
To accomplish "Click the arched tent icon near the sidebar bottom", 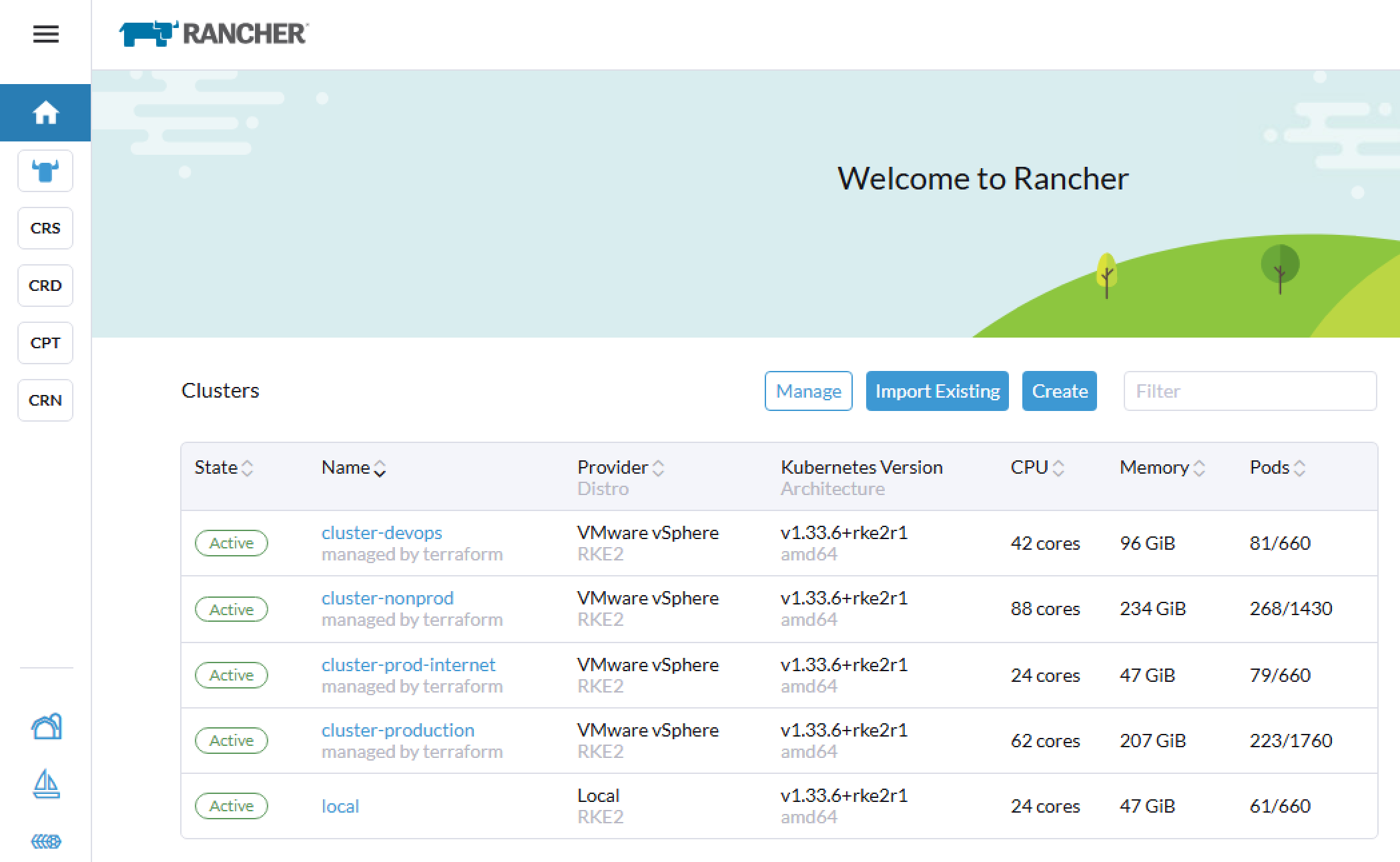I will point(45,728).
